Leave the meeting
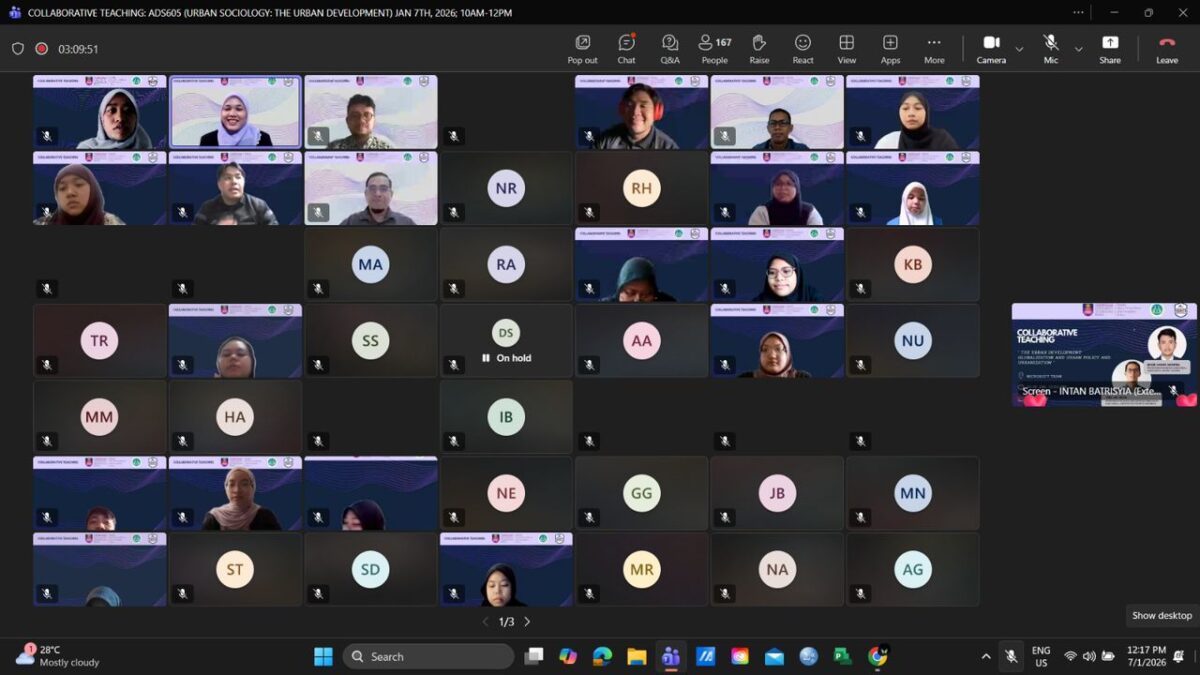 1167,48
